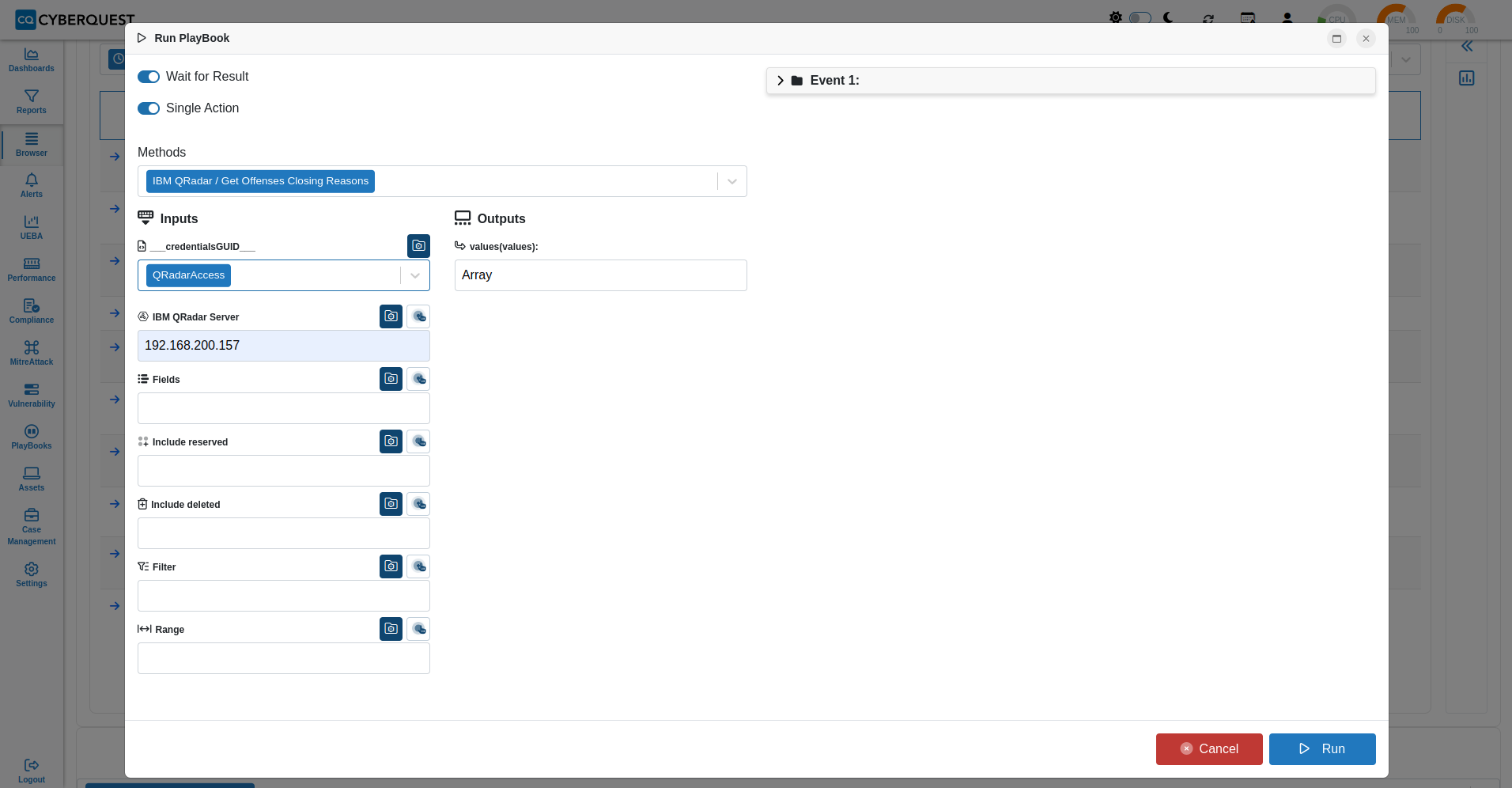This screenshot has width=1512, height=788.
Task: Open Compliance in the sidebar
Action: (x=32, y=312)
